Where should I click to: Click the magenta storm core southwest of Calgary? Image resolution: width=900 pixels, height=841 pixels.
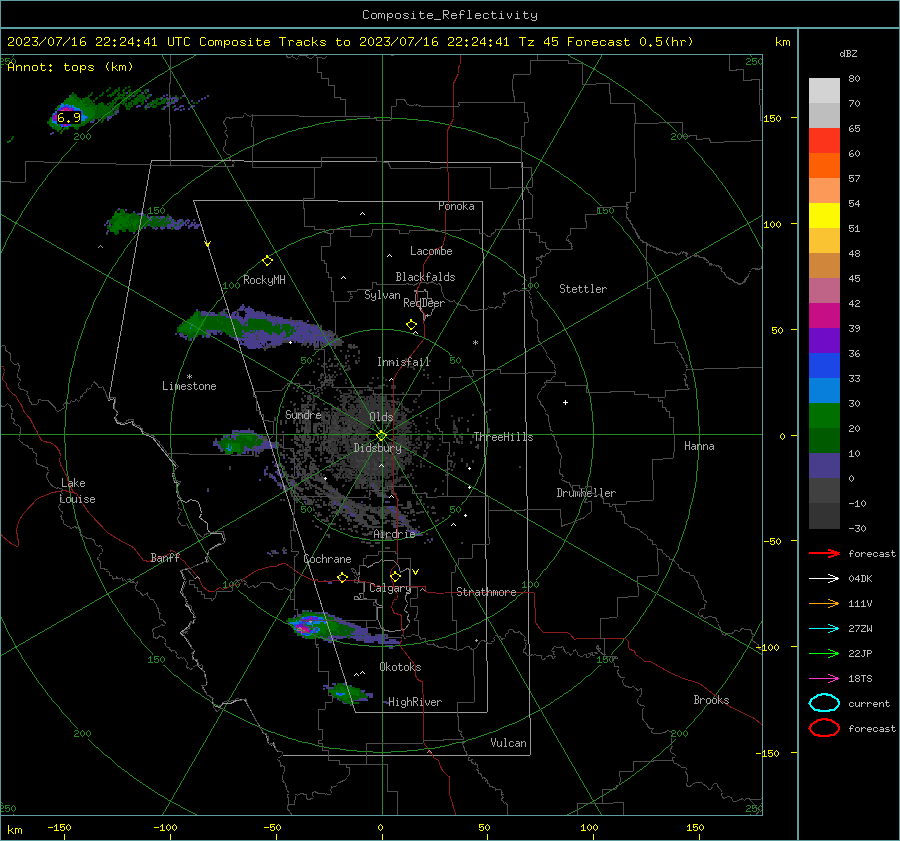point(305,629)
